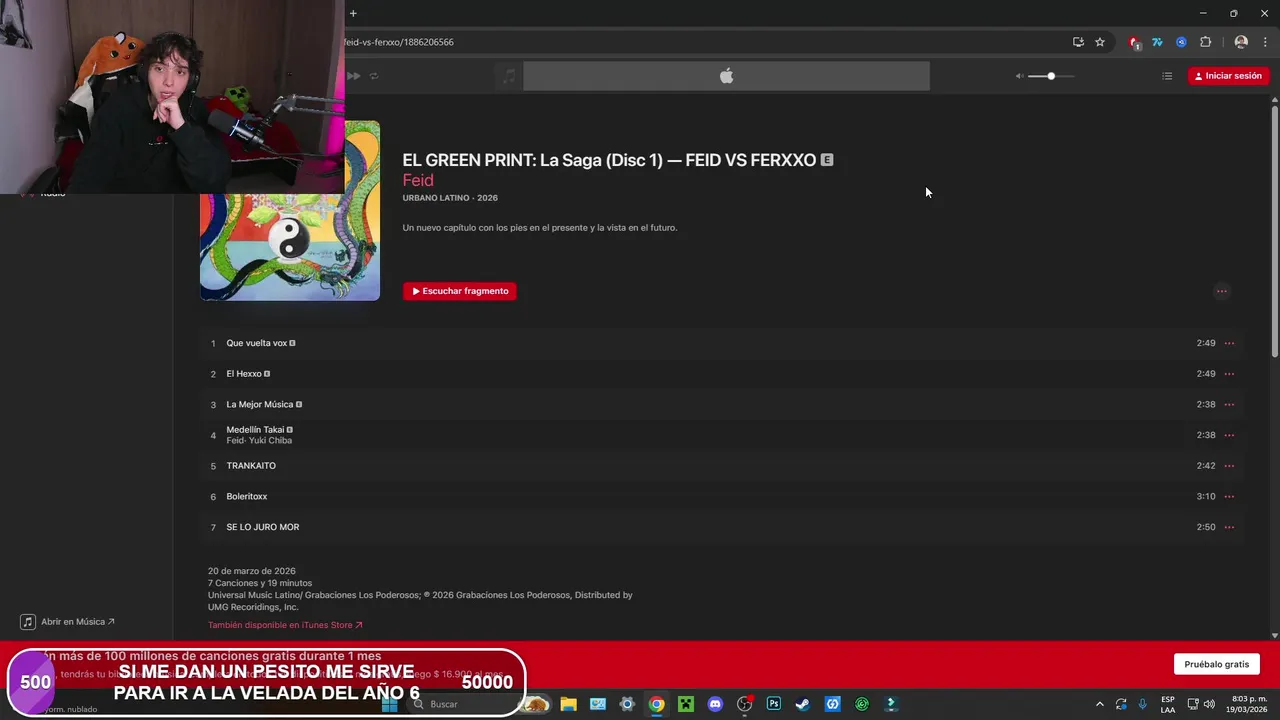Open the ESP LAA language switcher

1168,704
